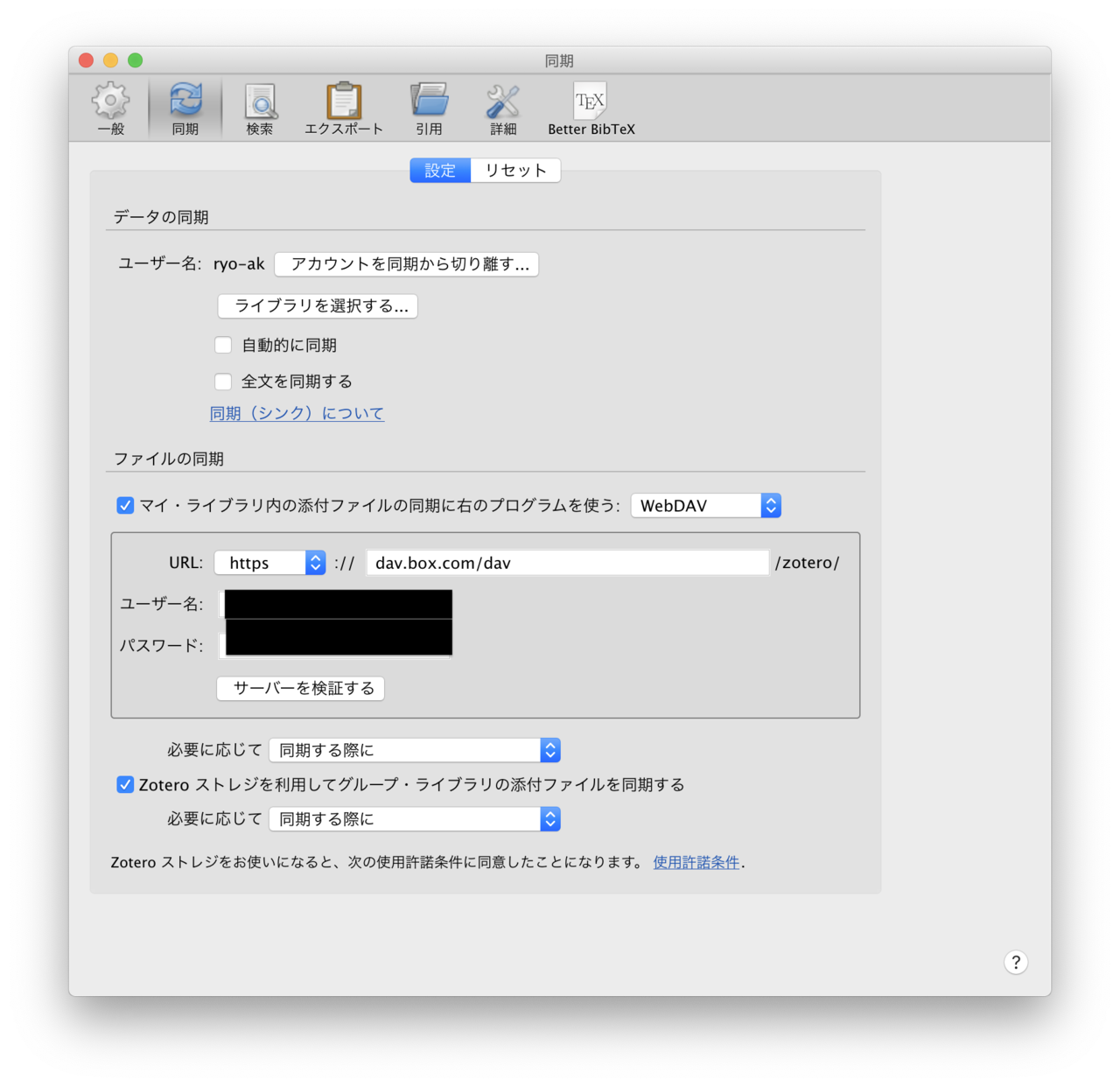The height and width of the screenshot is (1087, 1120).
Task: Click サーバーを検証する button
Action: 300,689
